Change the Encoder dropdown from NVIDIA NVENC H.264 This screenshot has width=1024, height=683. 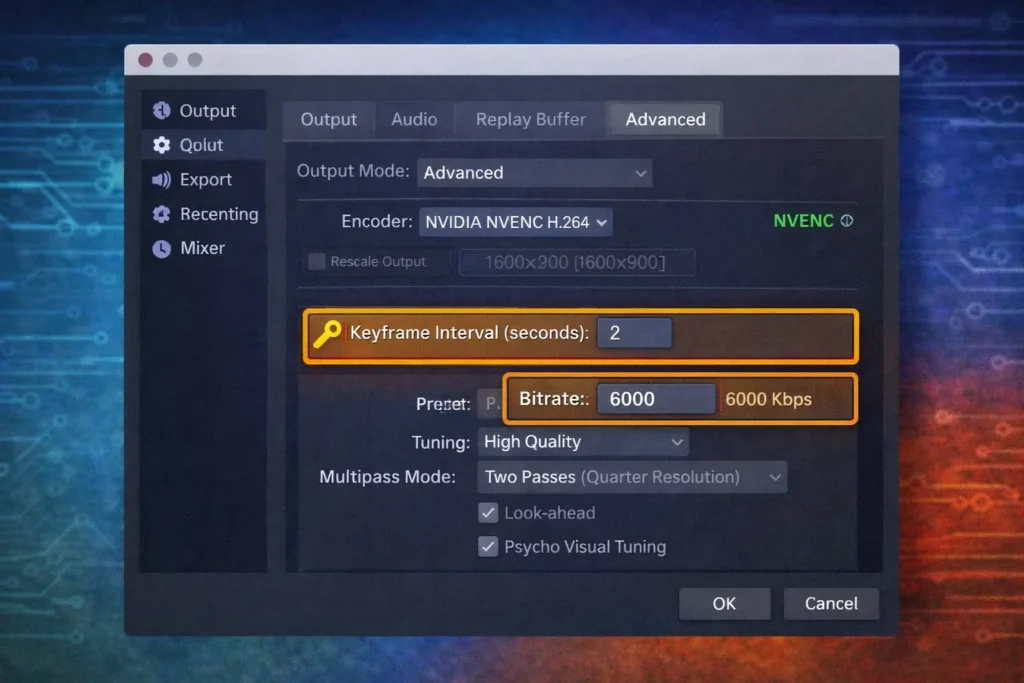(516, 221)
